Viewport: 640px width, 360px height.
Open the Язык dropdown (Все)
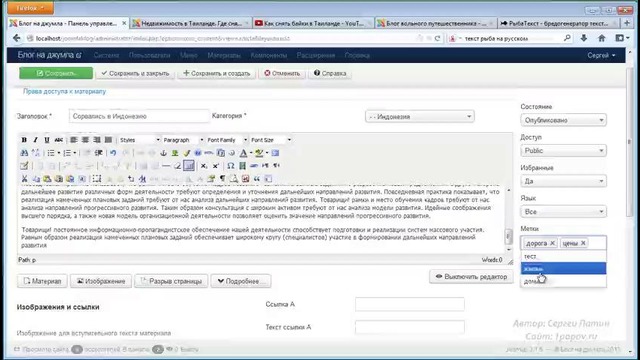[x=563, y=211]
